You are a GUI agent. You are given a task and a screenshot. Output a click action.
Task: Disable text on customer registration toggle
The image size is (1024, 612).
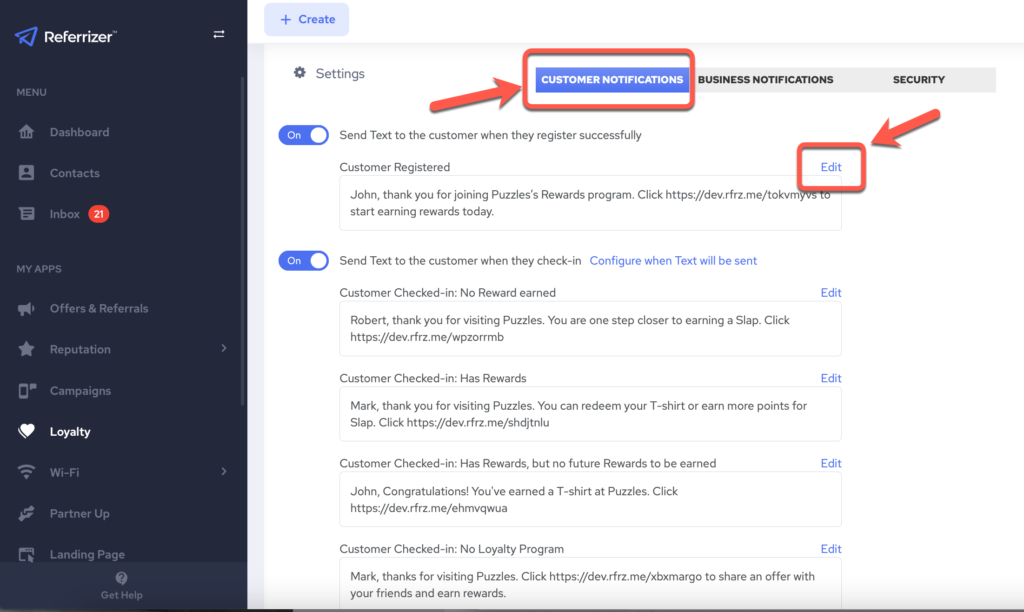click(x=303, y=135)
